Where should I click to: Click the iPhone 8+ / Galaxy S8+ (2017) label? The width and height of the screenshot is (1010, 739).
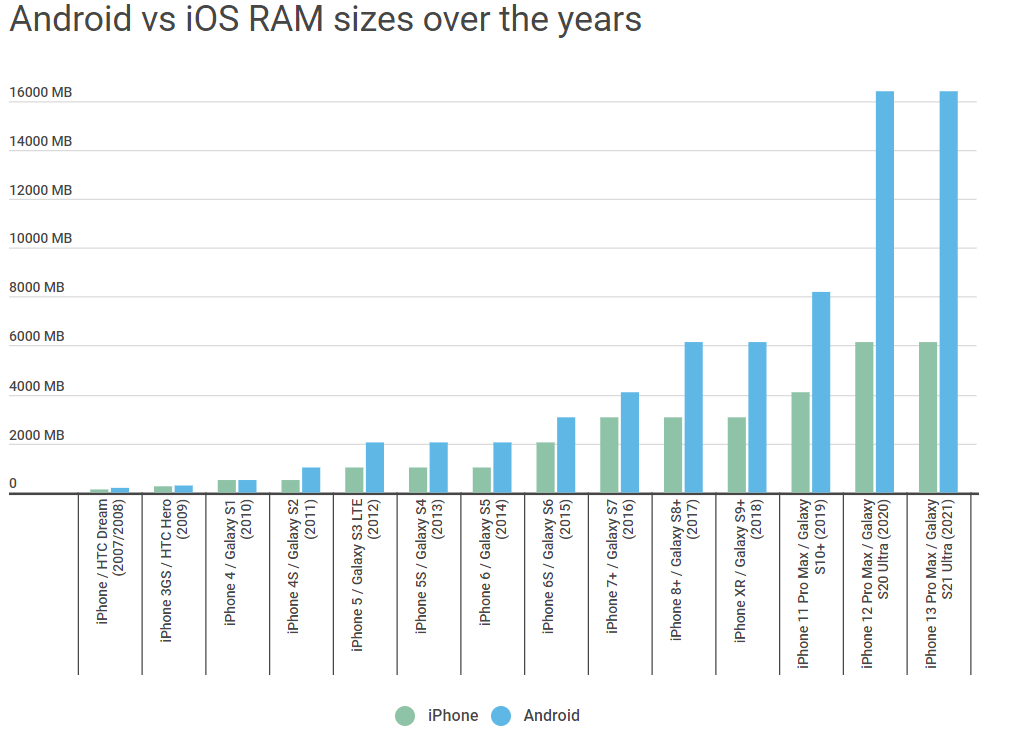click(684, 570)
